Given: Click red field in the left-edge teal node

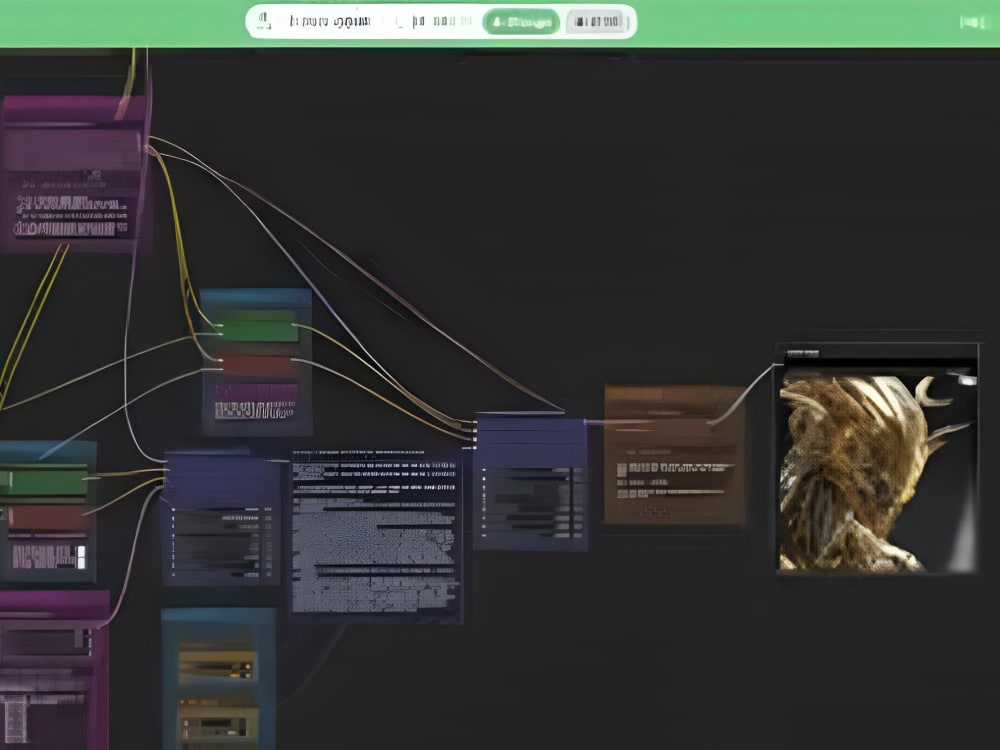Looking at the screenshot, I should 47,518.
